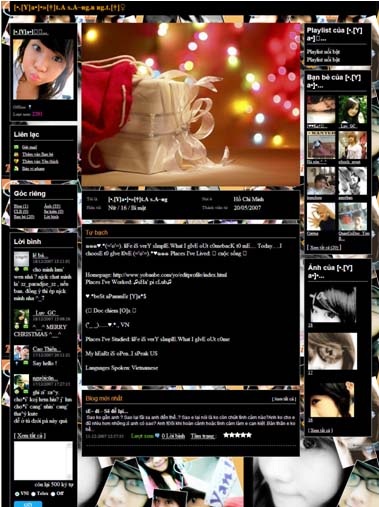This screenshot has height=507, width=379.
Task: Click the profile name link above the avatar
Action: (30, 32)
